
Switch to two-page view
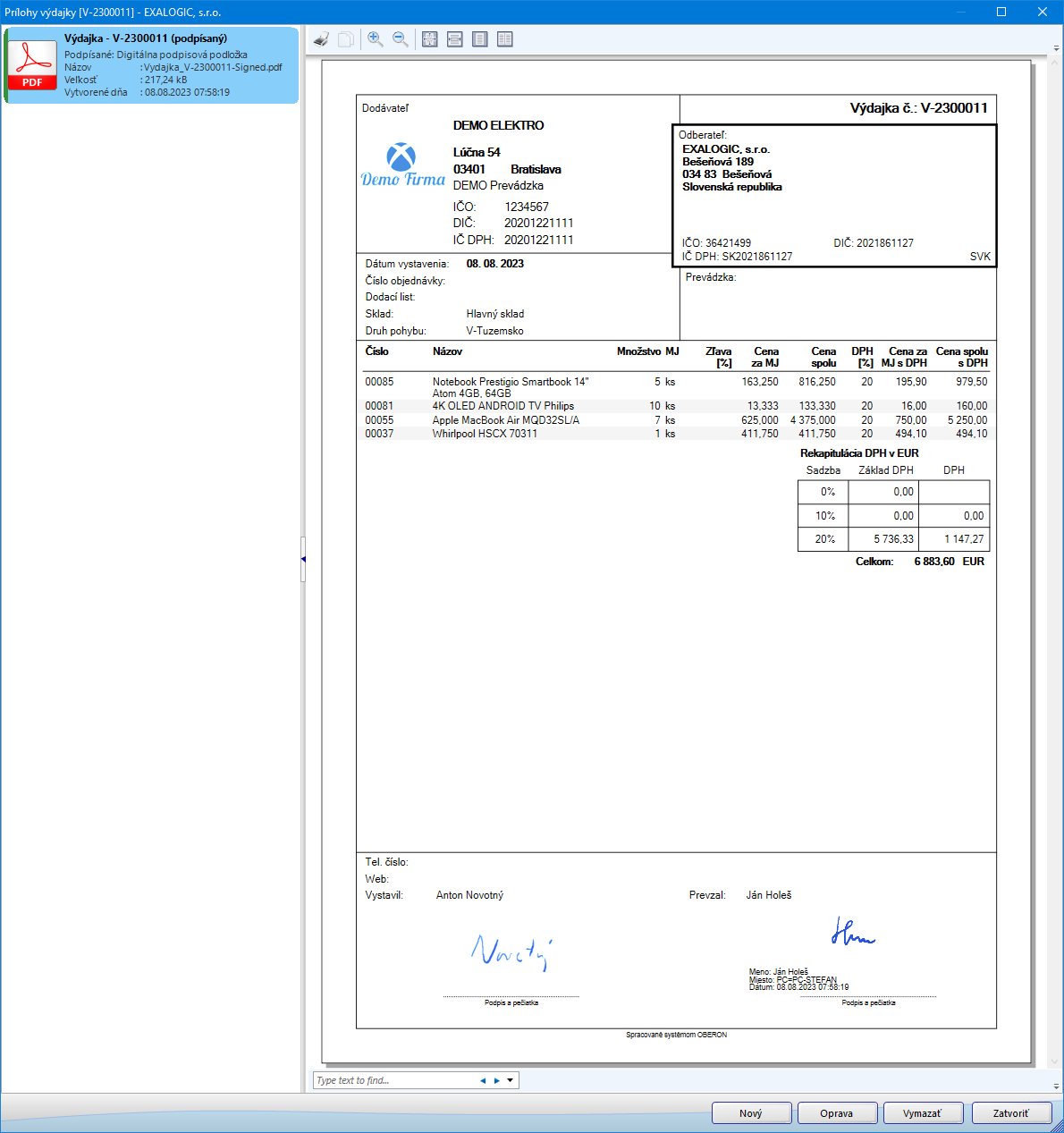point(505,39)
